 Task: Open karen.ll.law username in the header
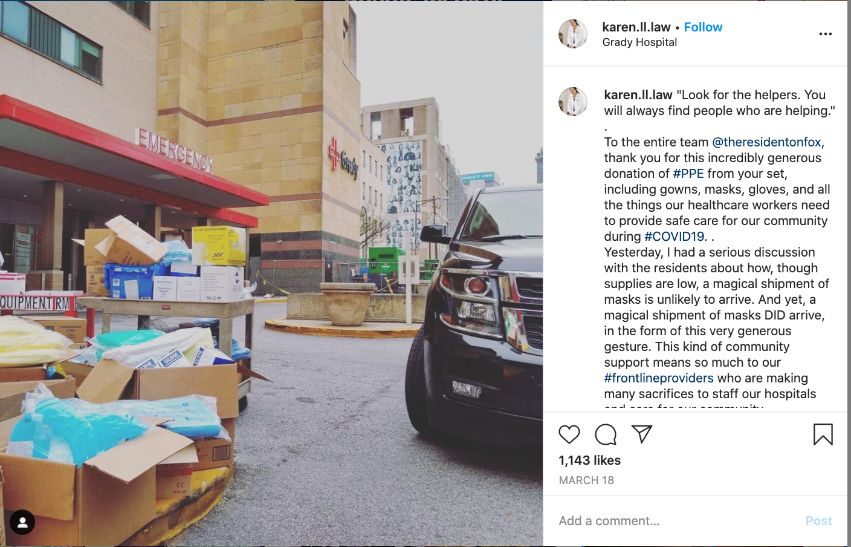636,27
